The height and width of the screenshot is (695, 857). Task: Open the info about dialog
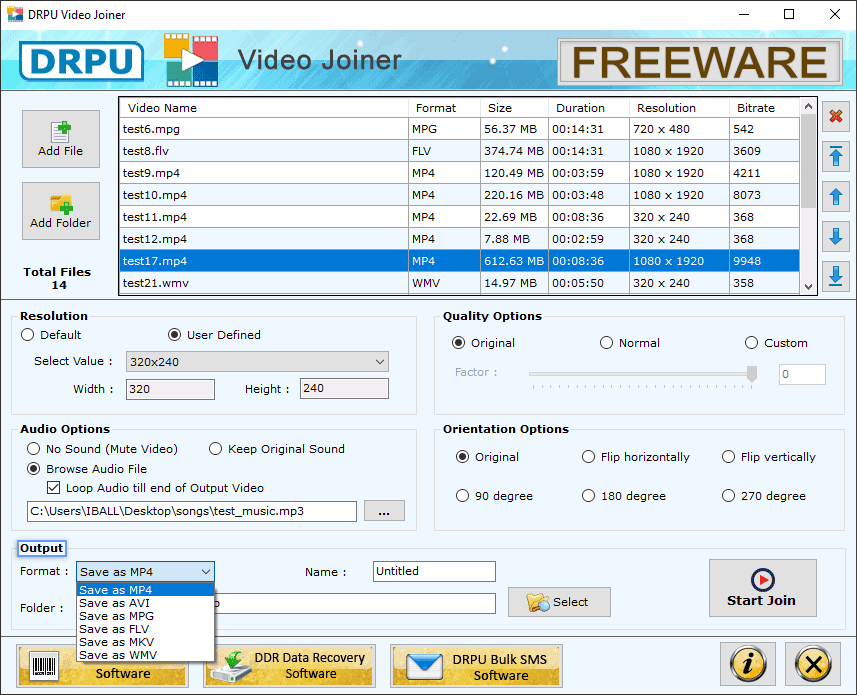(748, 664)
